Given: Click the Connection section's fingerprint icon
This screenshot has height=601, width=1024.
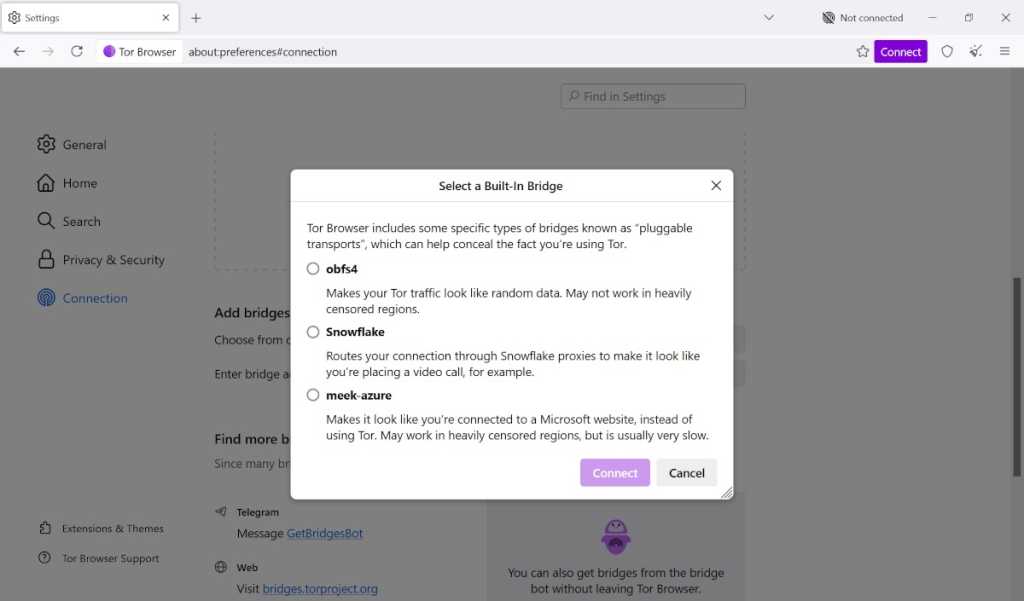Looking at the screenshot, I should [x=46, y=298].
